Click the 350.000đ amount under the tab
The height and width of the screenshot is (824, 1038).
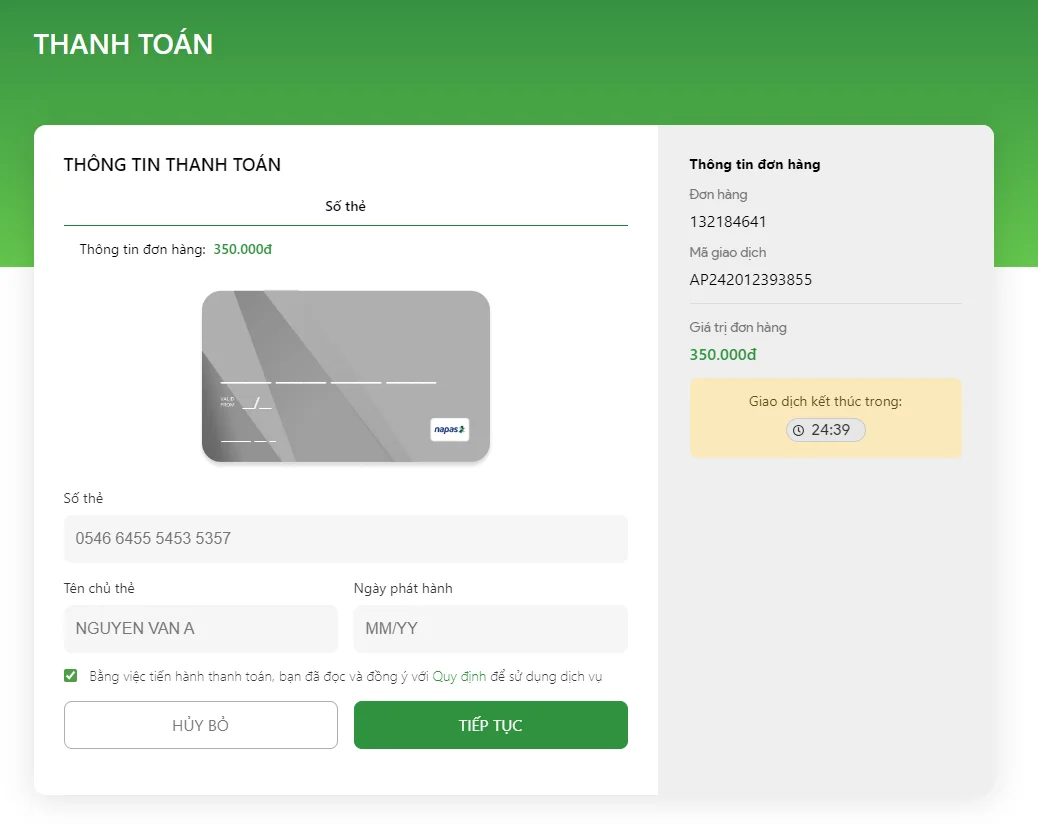pyautogui.click(x=242, y=250)
